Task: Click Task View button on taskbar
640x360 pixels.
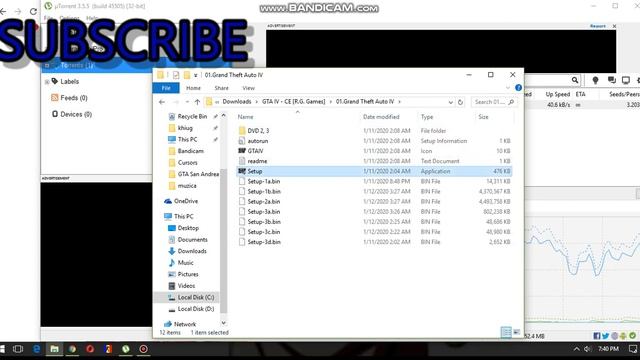Action: (18, 349)
